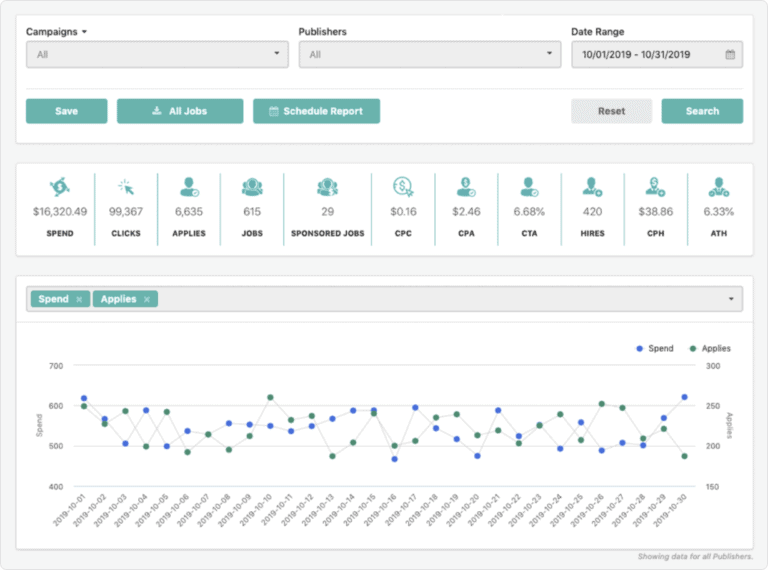Click the ATH metric icon
This screenshot has width=768, height=570.
(718, 186)
